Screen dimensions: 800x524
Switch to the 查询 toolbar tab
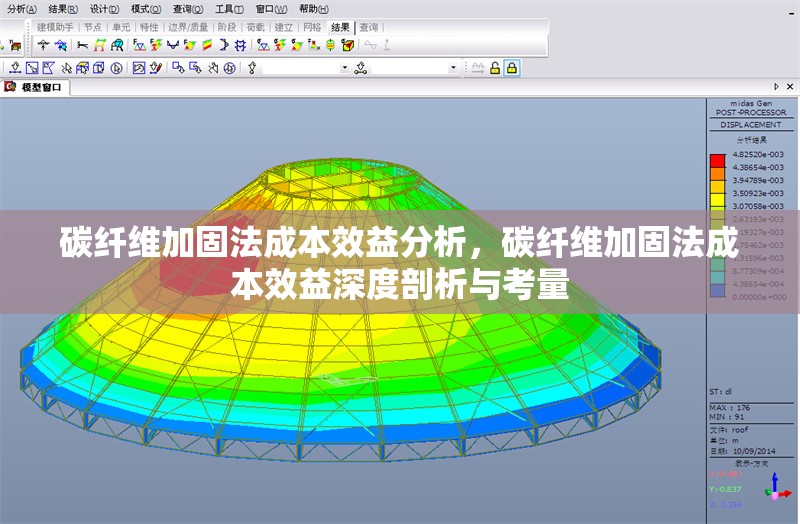[368, 27]
